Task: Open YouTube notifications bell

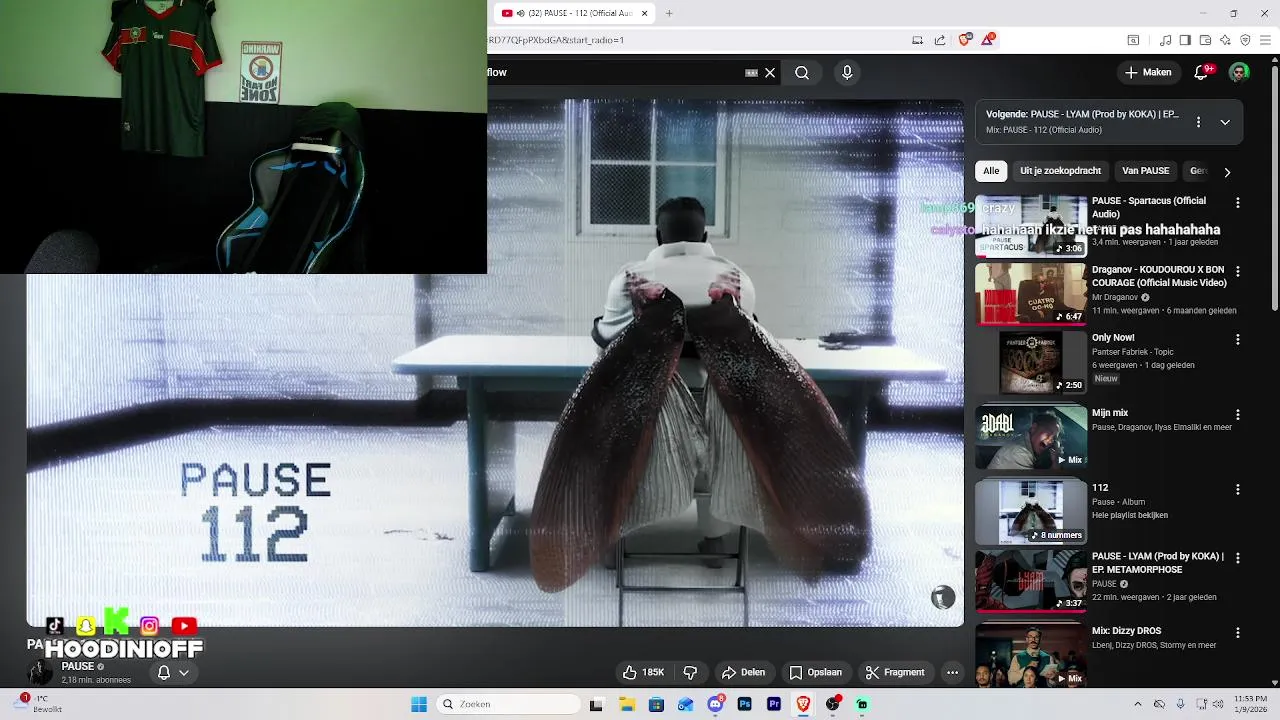Action: tap(1202, 72)
